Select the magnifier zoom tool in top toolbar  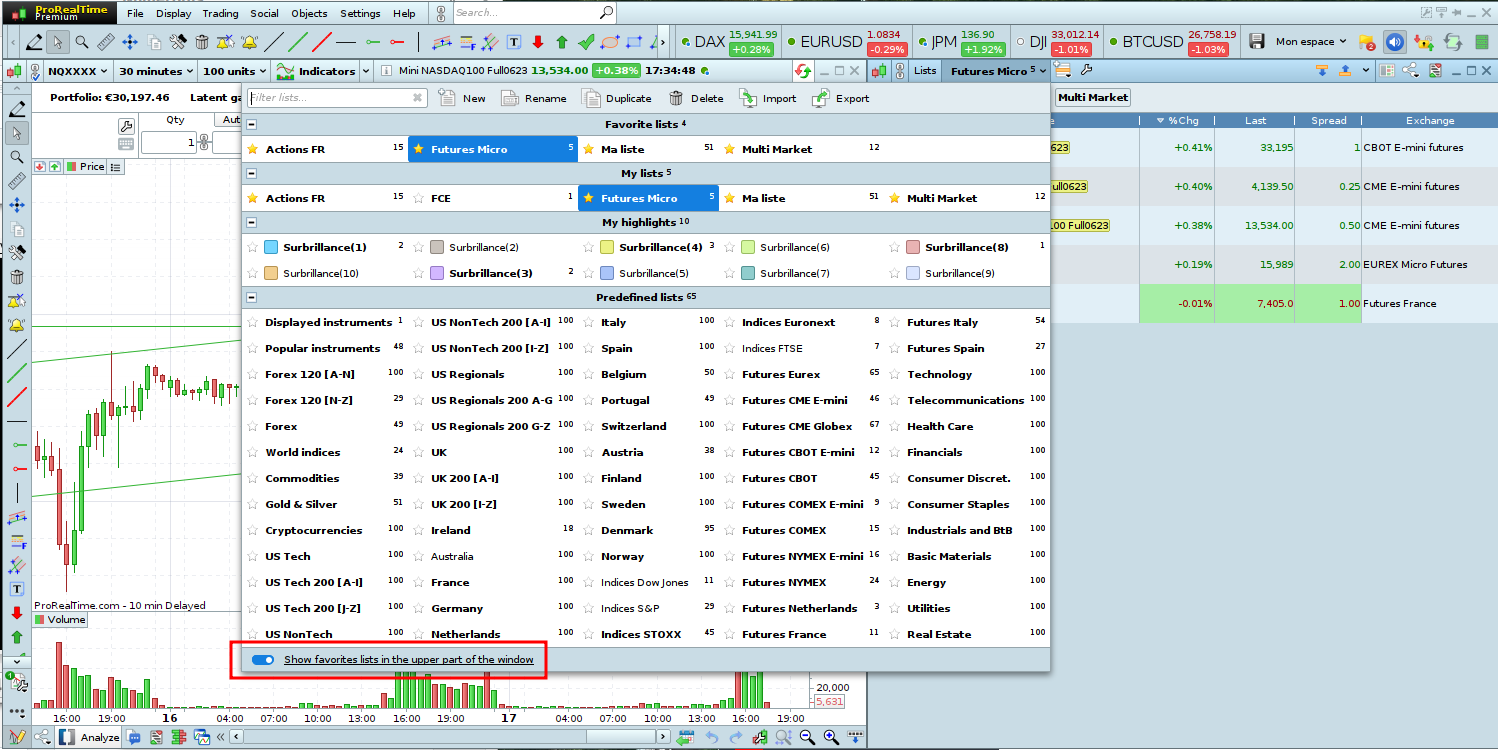82,42
